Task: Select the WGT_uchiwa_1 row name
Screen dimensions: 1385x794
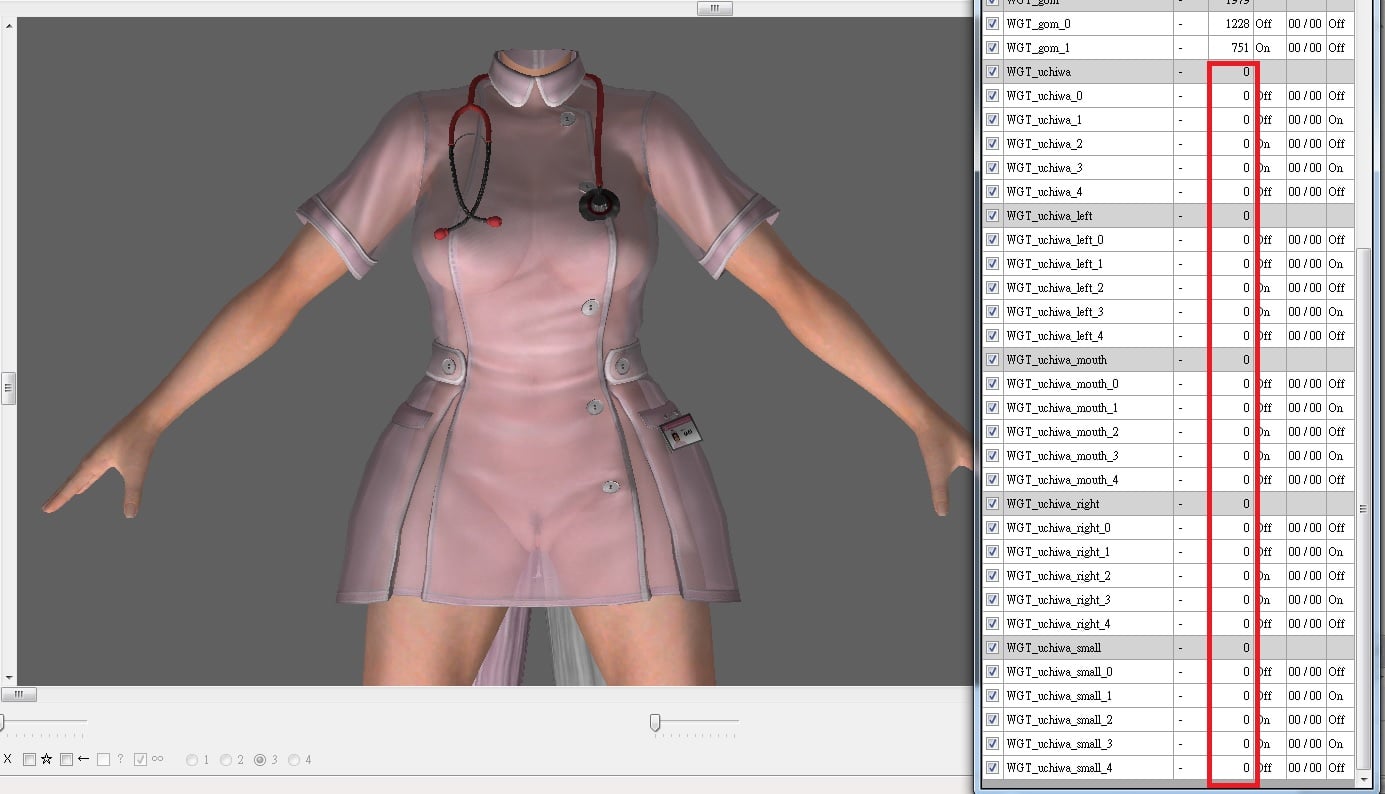Action: pos(1044,120)
